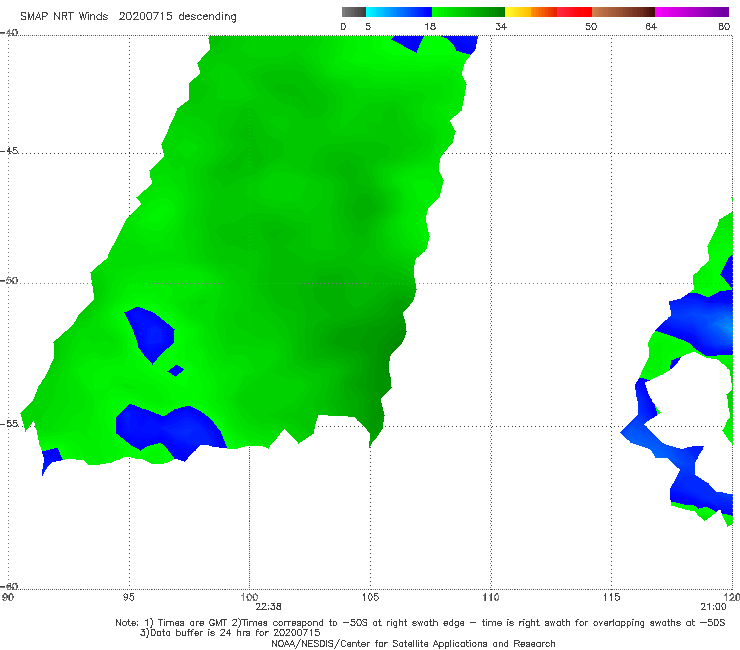
Task: Click the color bar scale label '18'
Action: [x=430, y=27]
